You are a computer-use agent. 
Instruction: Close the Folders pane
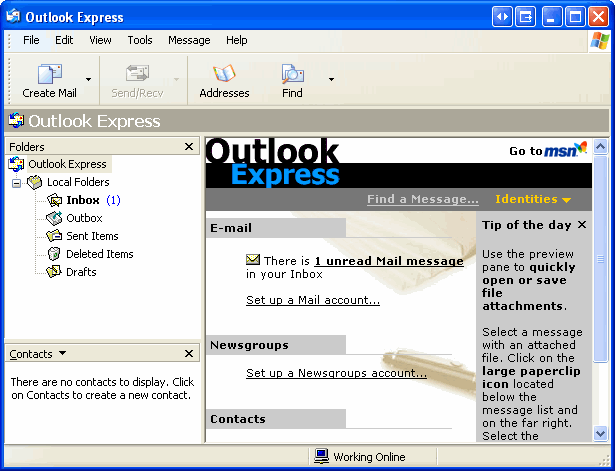click(189, 147)
